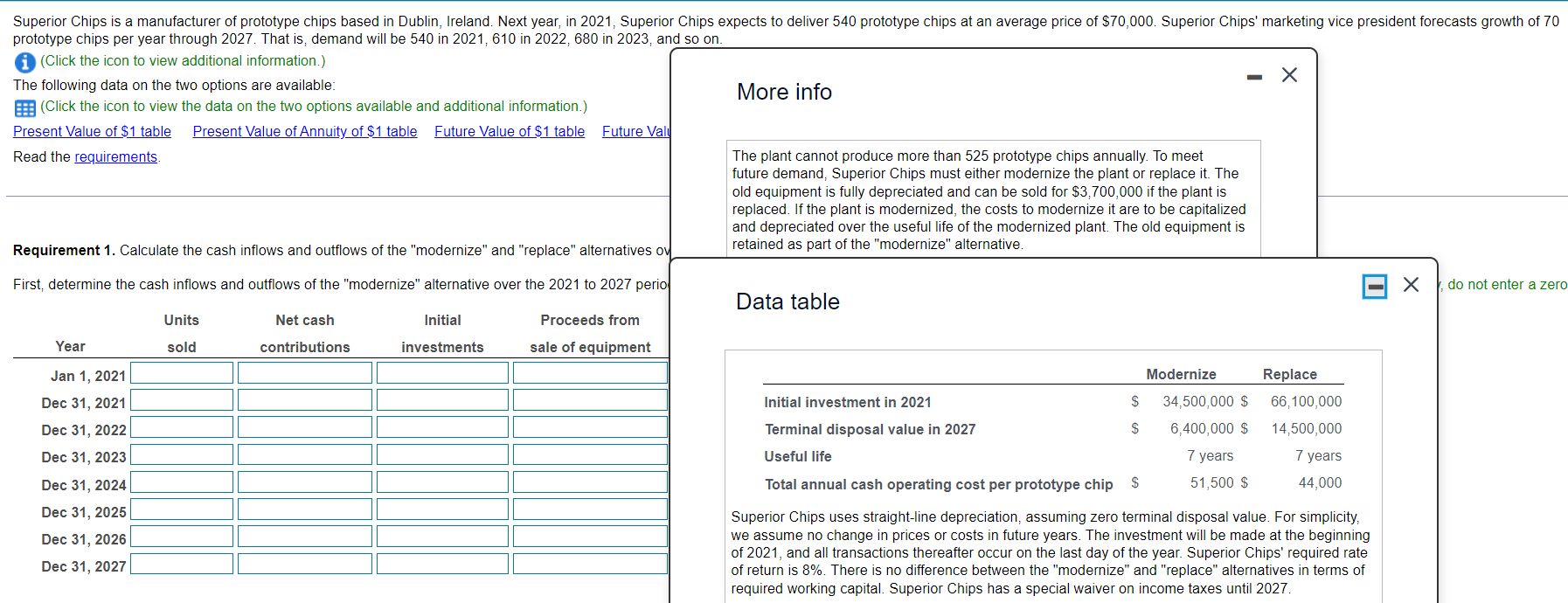Open the data table grid icon
The image size is (1568, 603).
point(24,108)
